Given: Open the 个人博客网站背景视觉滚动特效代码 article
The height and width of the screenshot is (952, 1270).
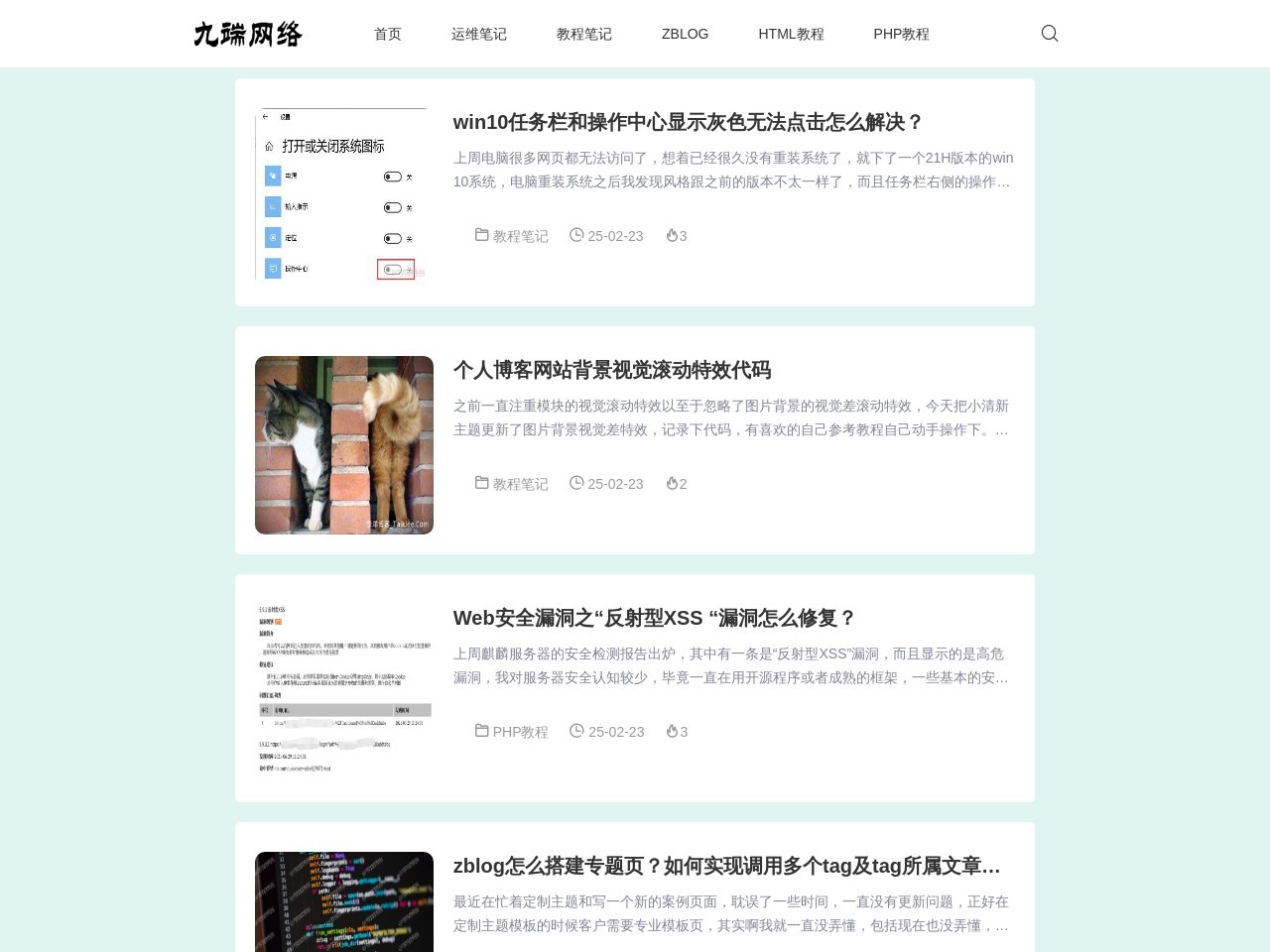Looking at the screenshot, I should tap(613, 370).
